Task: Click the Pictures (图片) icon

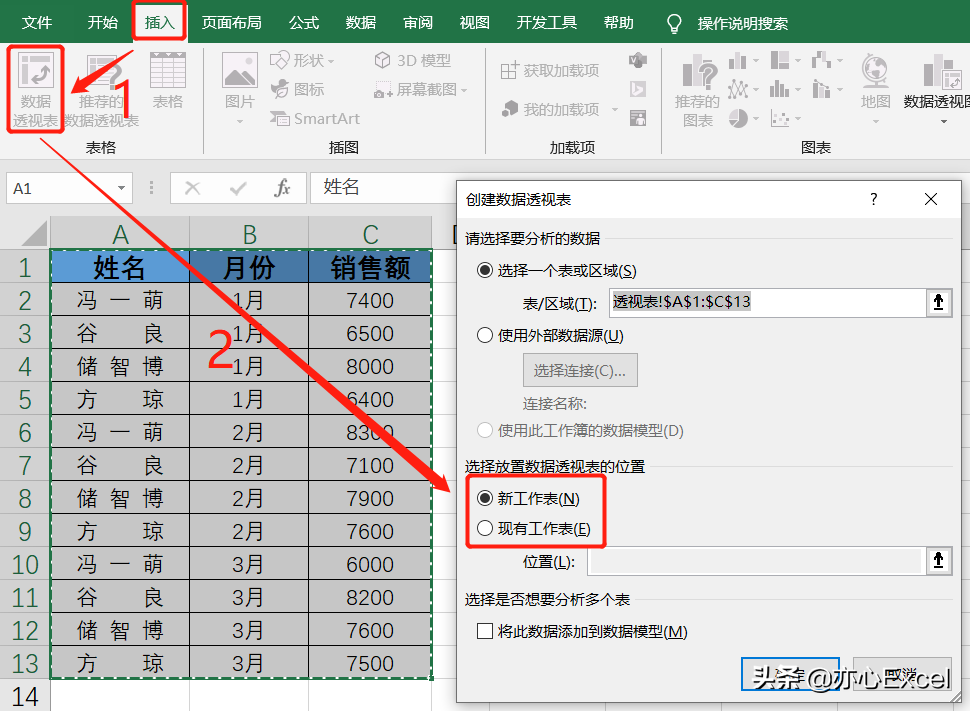Action: point(239,87)
